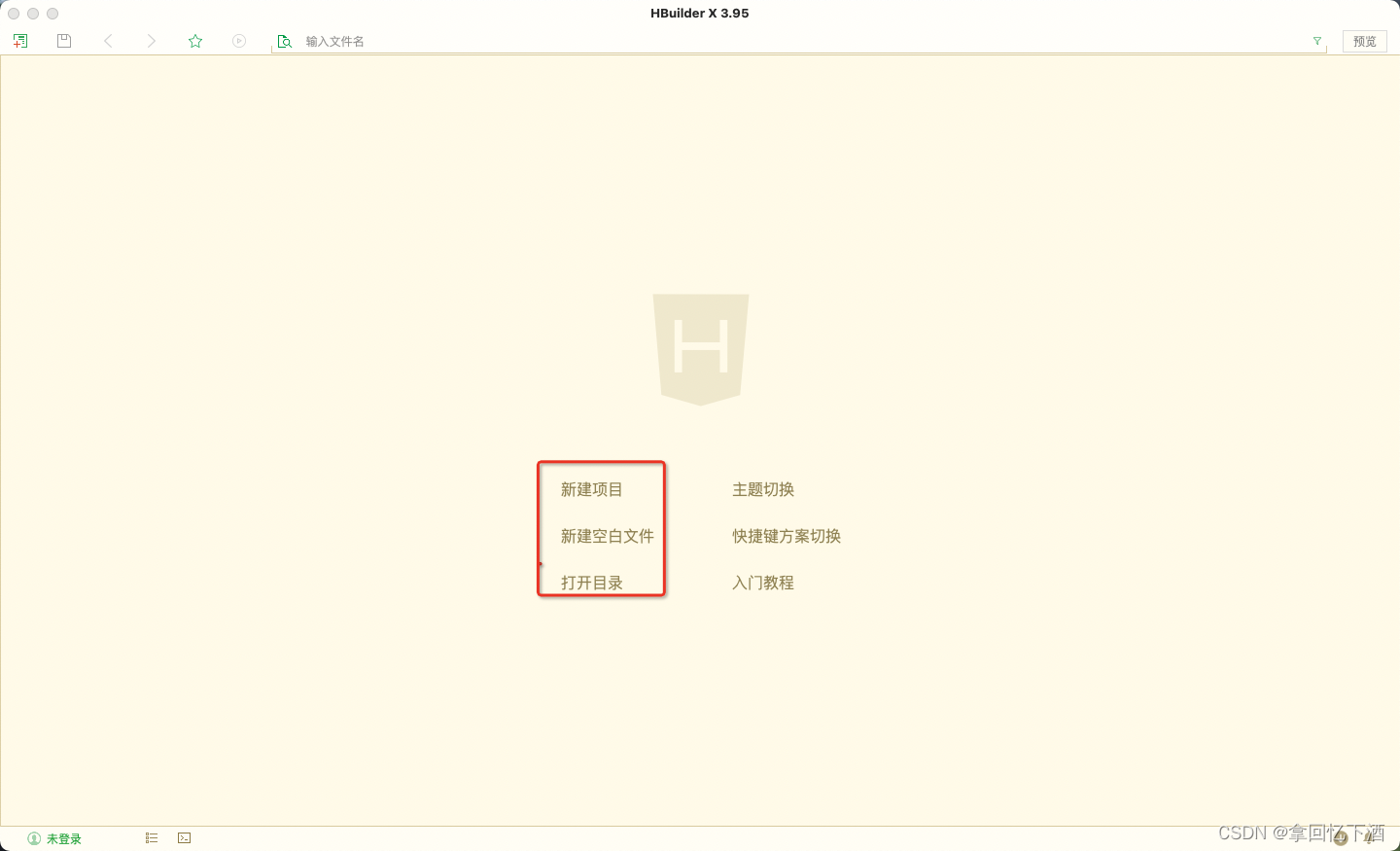The width and height of the screenshot is (1400, 851).
Task: Click 快捷键方案切换 link
Action: 787,536
